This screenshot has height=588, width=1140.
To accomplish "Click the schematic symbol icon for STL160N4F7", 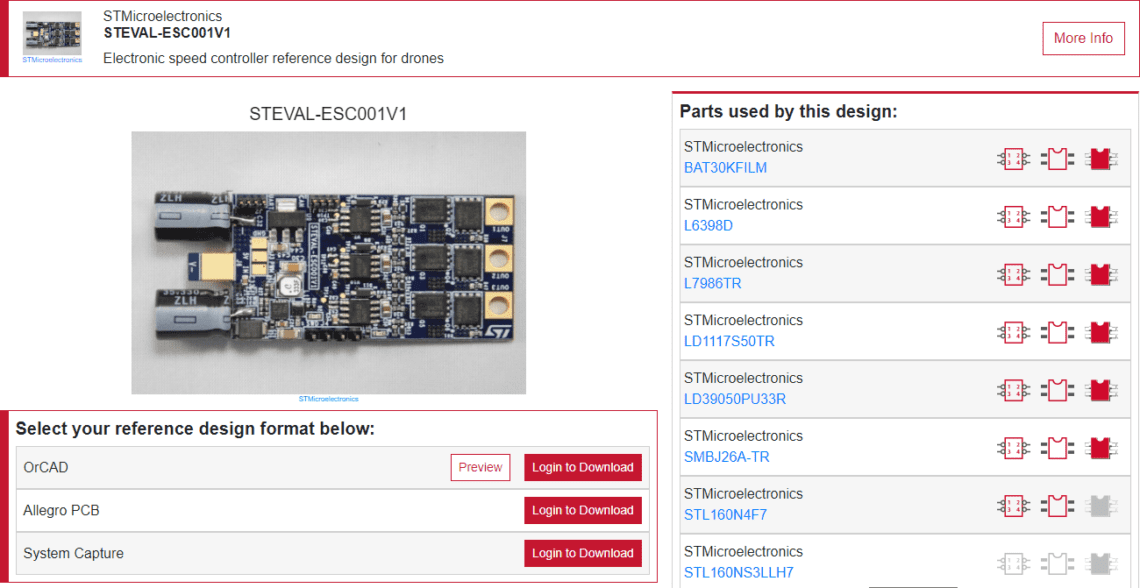I will (x=1013, y=504).
